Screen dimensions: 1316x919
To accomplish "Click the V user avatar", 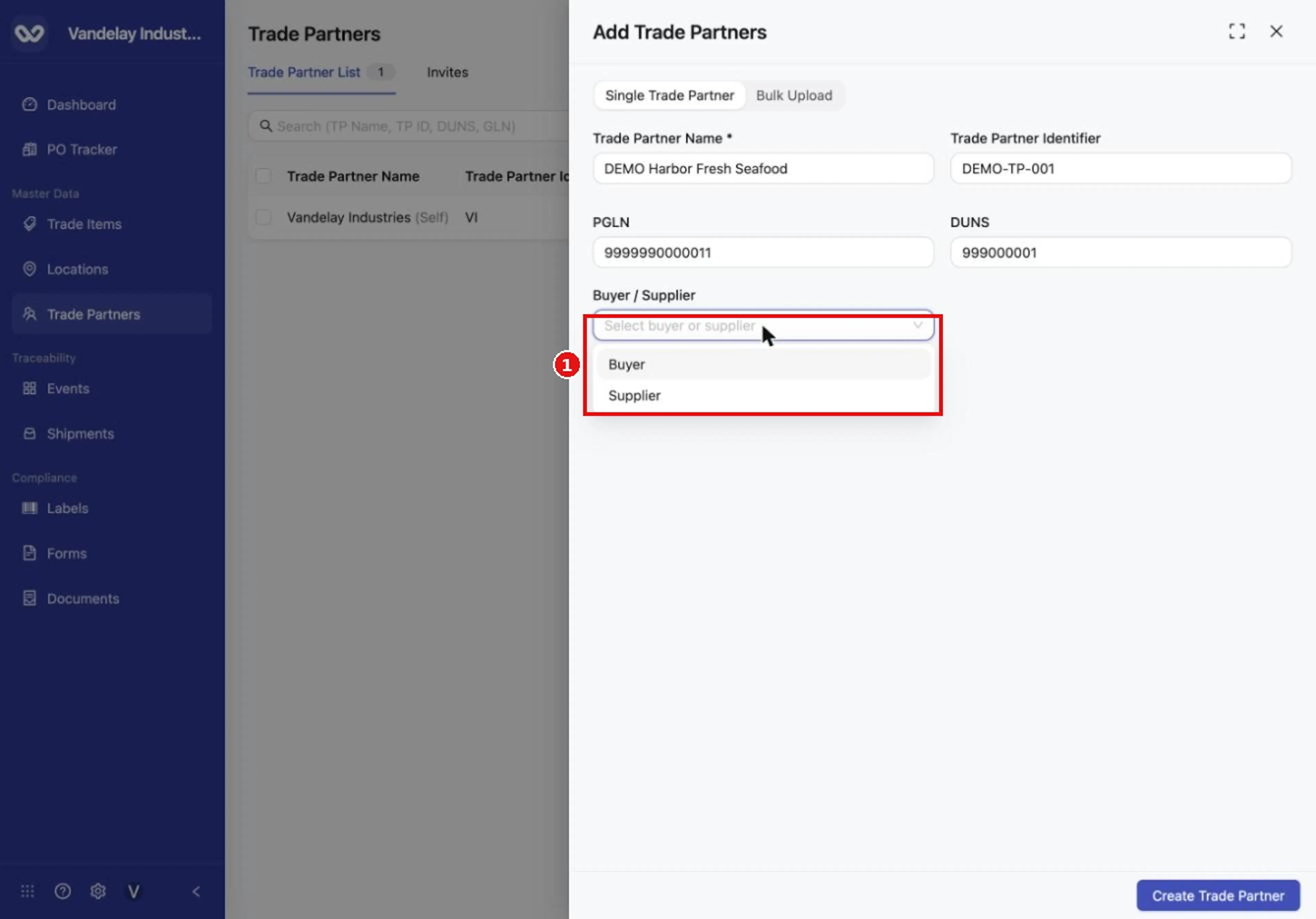I will 134,892.
